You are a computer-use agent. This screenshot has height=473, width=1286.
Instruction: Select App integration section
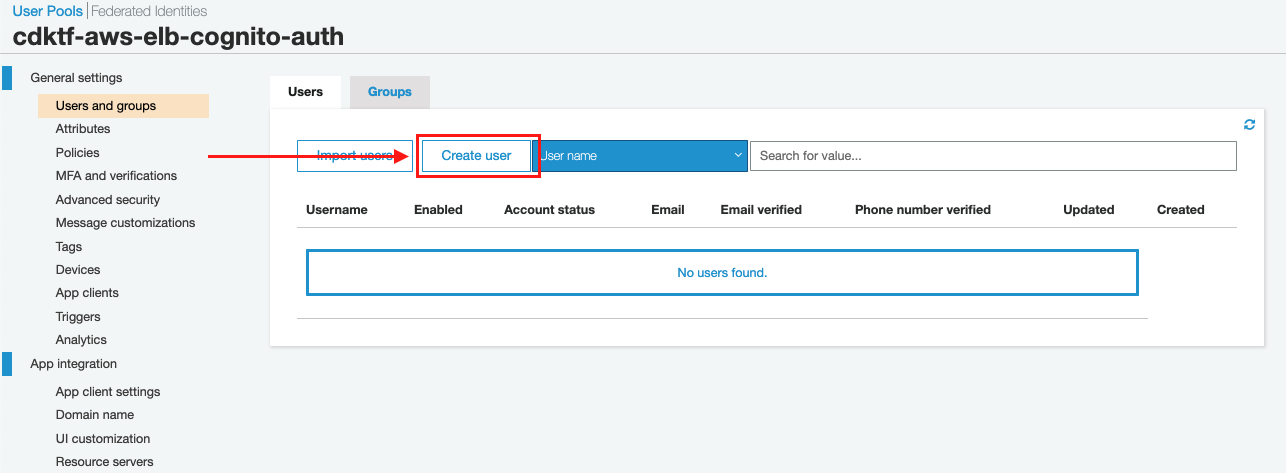73,364
